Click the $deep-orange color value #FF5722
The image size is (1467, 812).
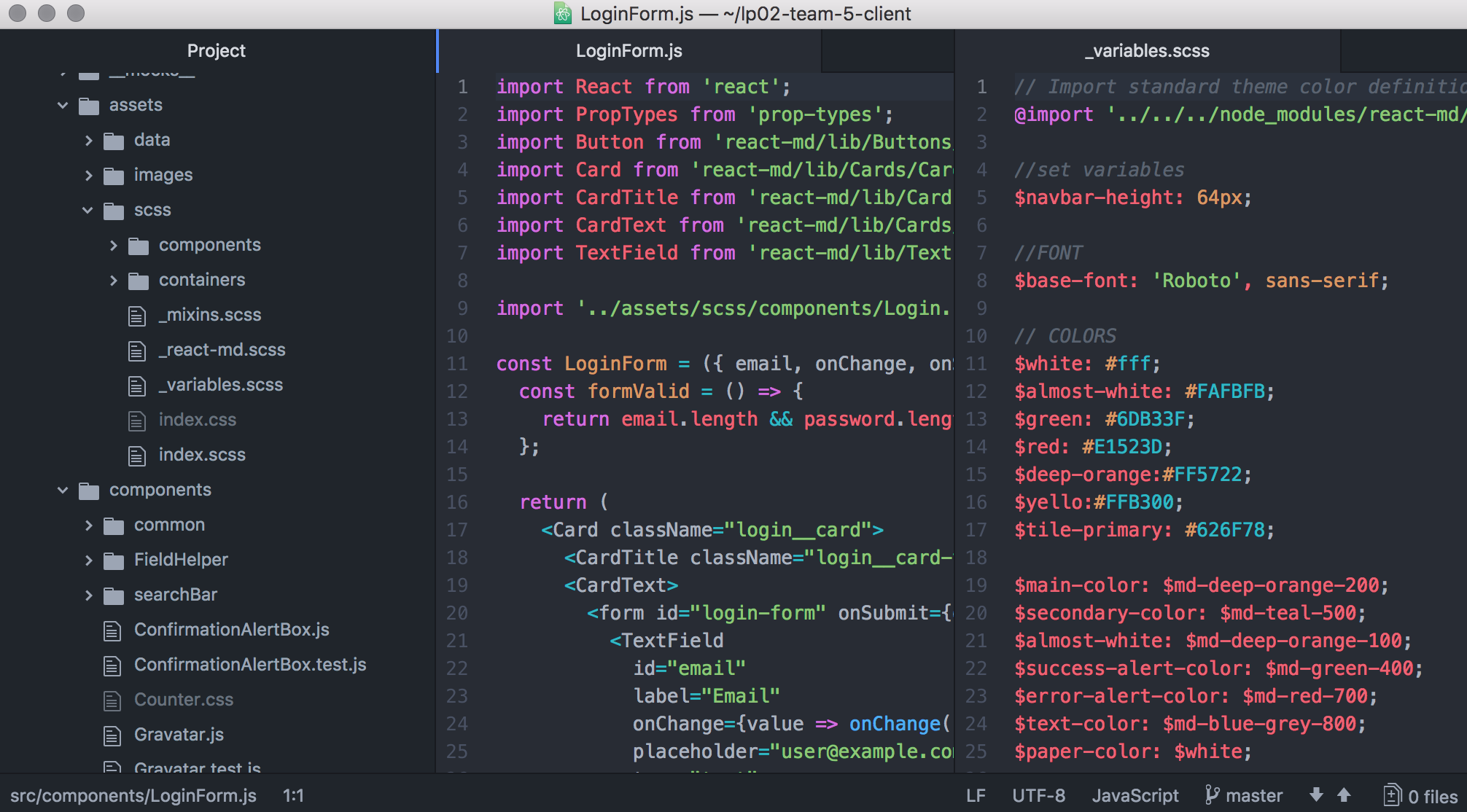coord(1202,475)
